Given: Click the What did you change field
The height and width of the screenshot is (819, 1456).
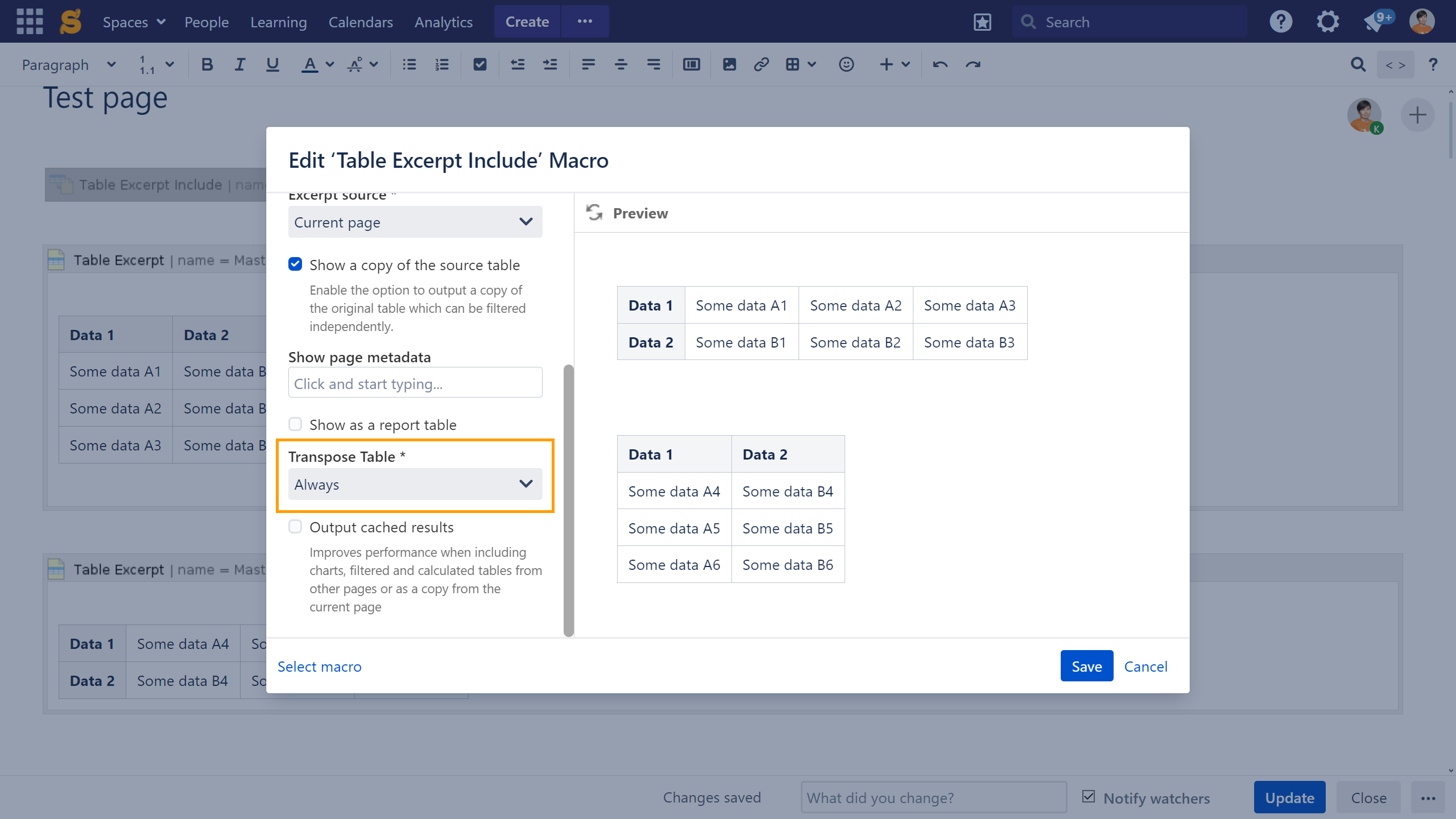Looking at the screenshot, I should coord(933,797).
